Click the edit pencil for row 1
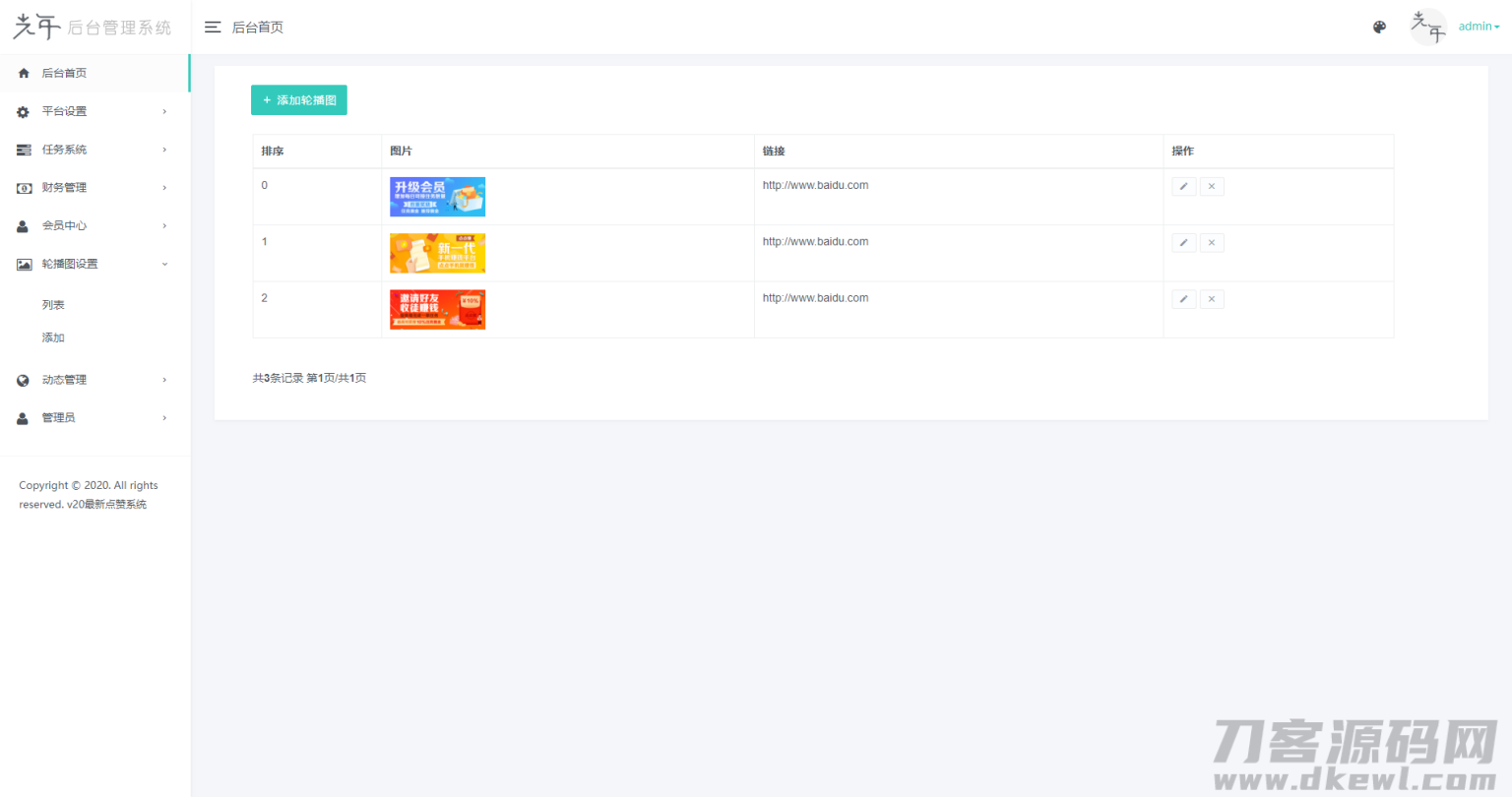1512x797 pixels. [1184, 242]
